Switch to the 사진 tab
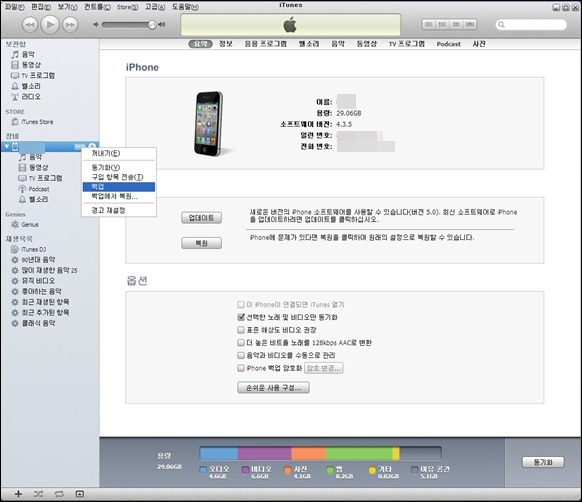 479,44
